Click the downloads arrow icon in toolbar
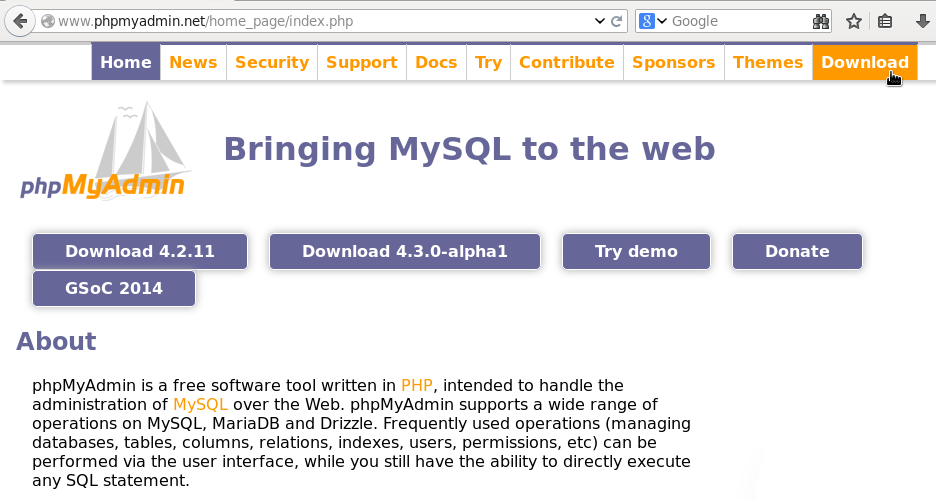Image resolution: width=936 pixels, height=499 pixels. coord(922,21)
